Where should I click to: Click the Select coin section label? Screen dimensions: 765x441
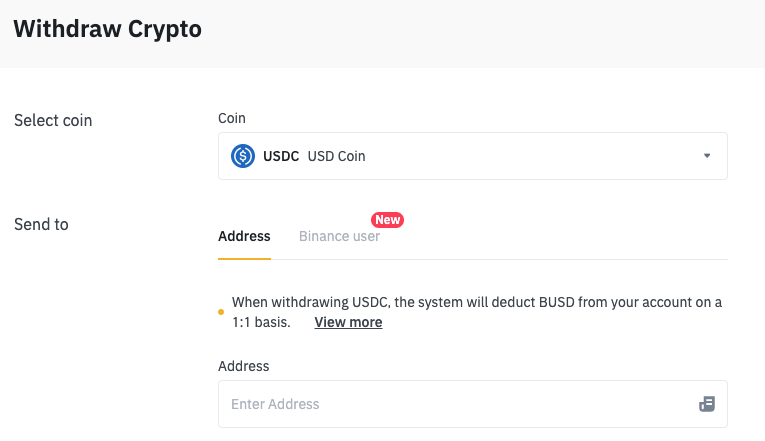coord(53,120)
